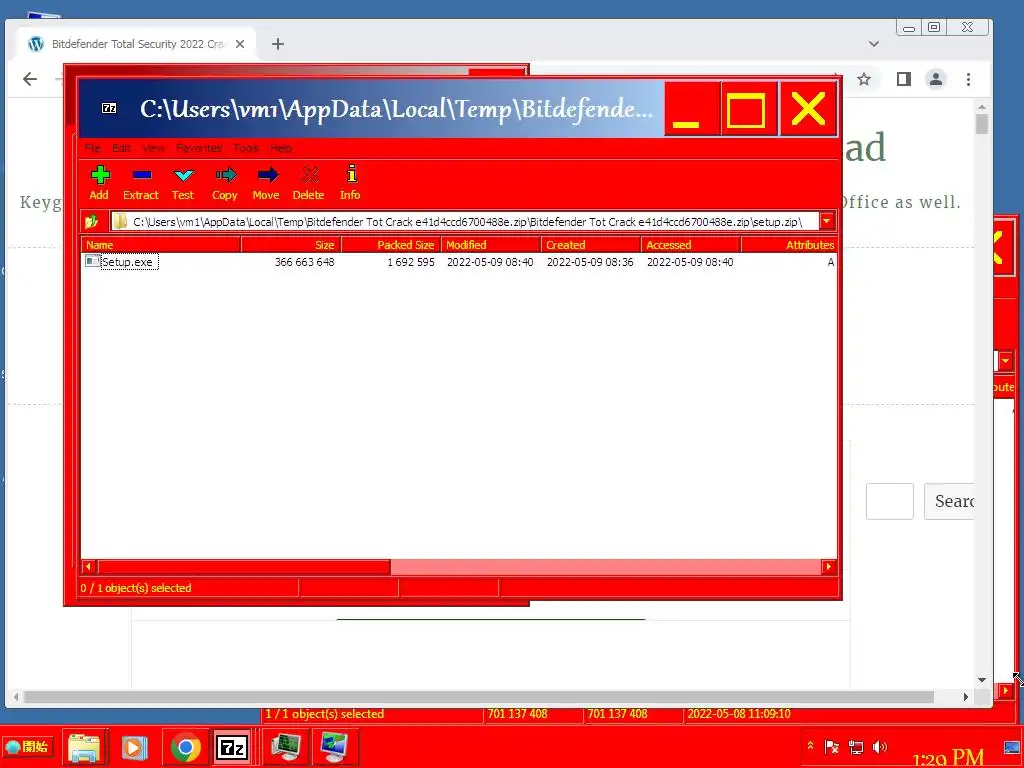Screen dimensions: 1024x768
Task: Click the Action Center flag tray icon
Action: (832, 746)
